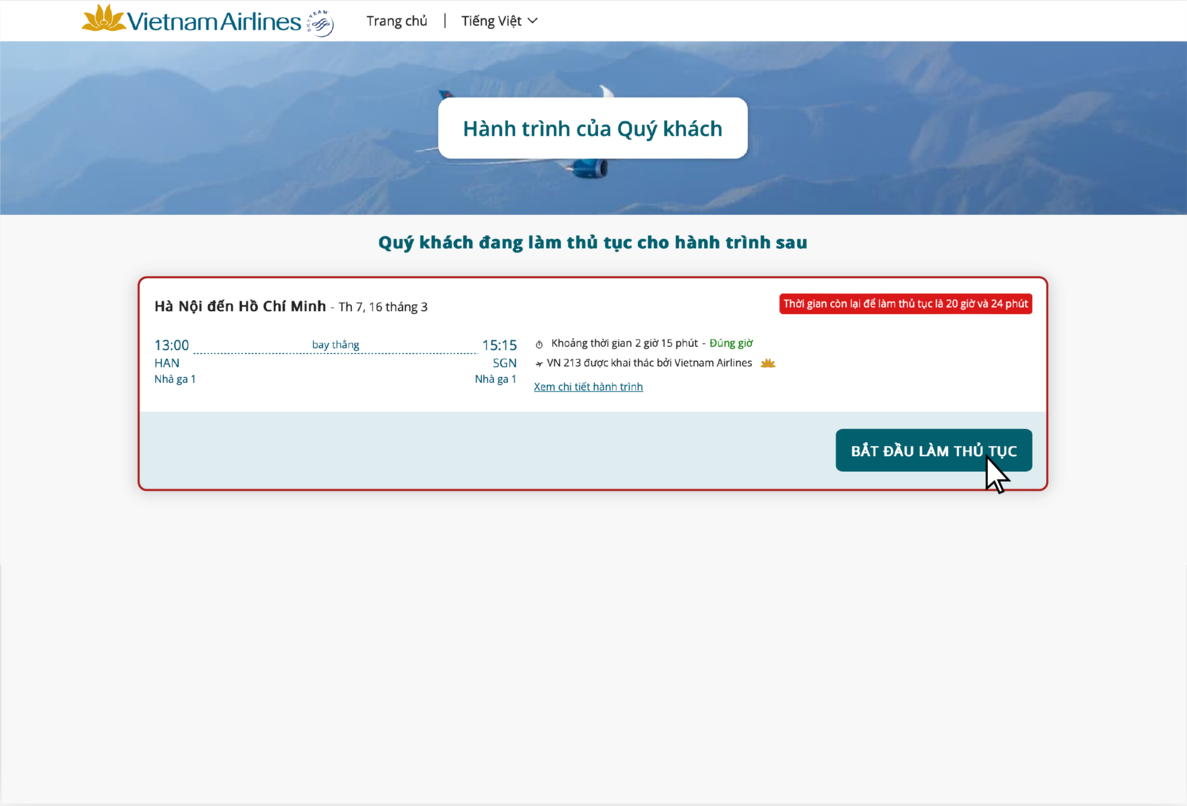Image resolution: width=1187 pixels, height=806 pixels.
Task: Open Xem chi tiết hành trình link
Action: pos(587,386)
